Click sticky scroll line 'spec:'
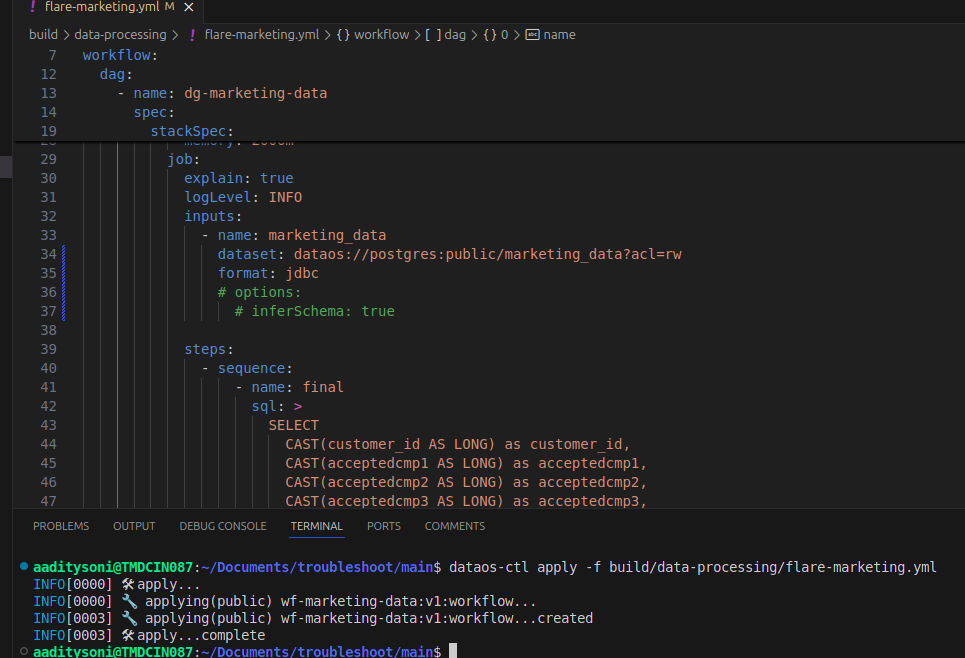Image resolution: width=965 pixels, height=658 pixels. [x=154, y=113]
